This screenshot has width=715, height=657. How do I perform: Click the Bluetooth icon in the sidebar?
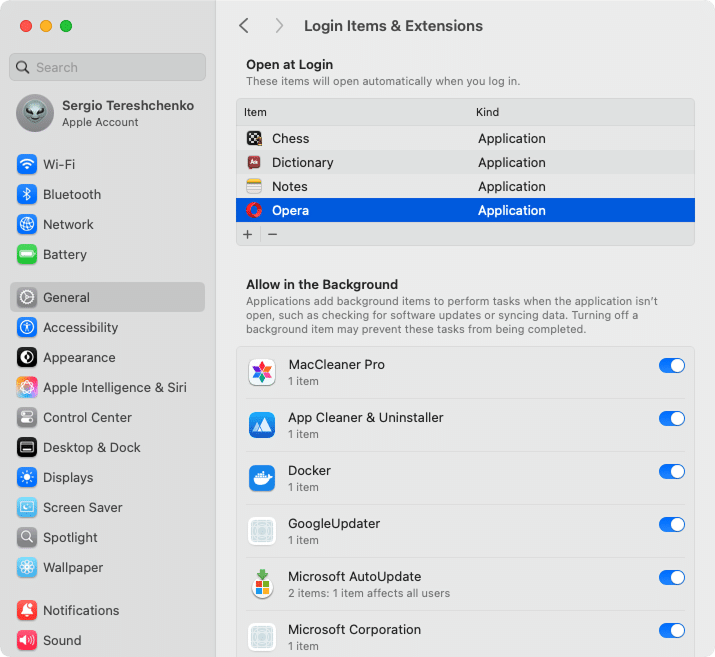coord(27,194)
